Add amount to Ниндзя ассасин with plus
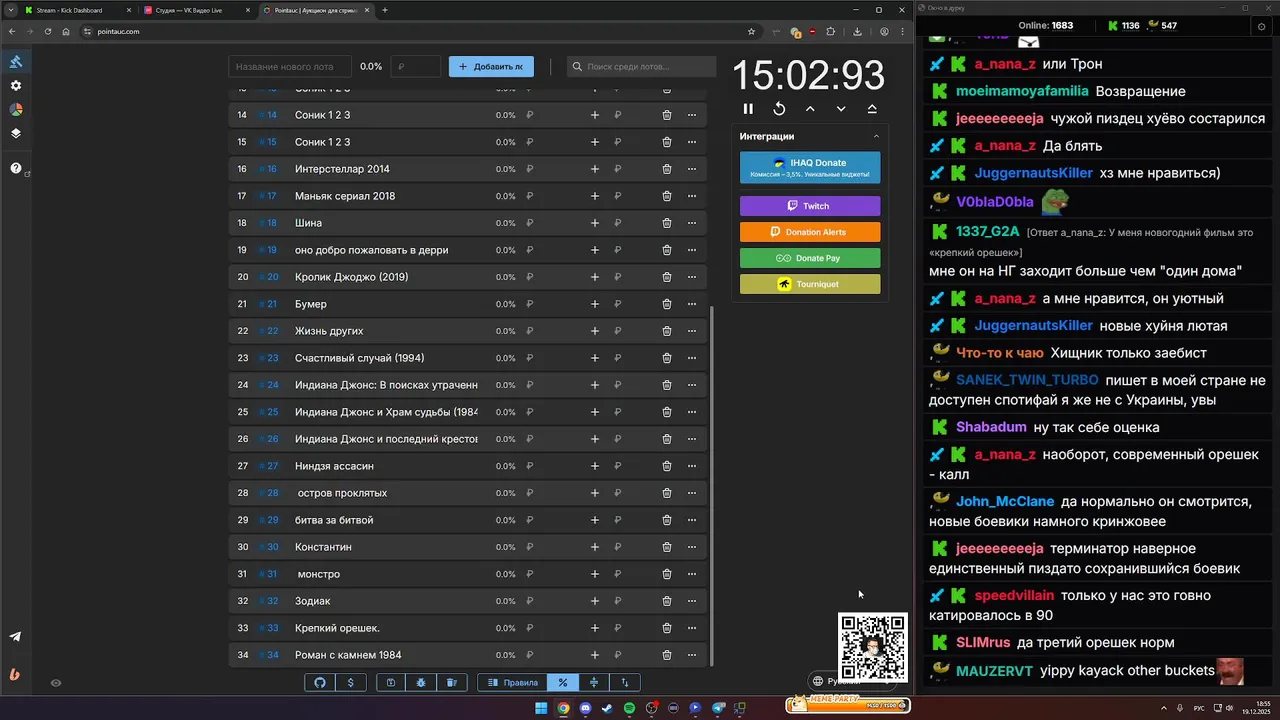The width and height of the screenshot is (1280, 720). (x=595, y=466)
